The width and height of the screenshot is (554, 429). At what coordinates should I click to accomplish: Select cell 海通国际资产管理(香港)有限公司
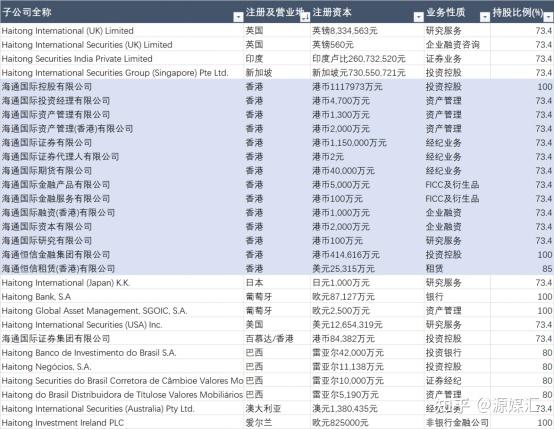[122, 129]
